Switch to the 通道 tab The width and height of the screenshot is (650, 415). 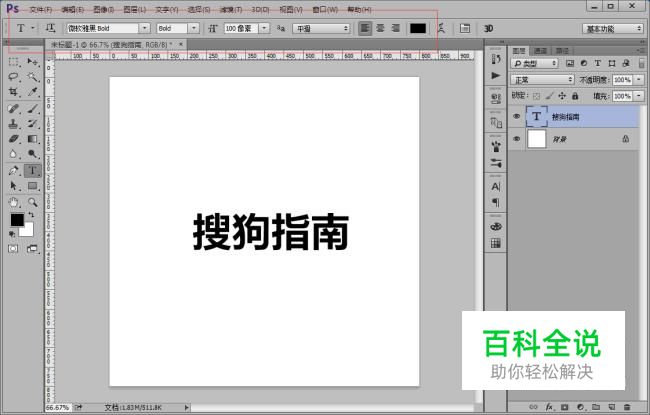tap(540, 51)
